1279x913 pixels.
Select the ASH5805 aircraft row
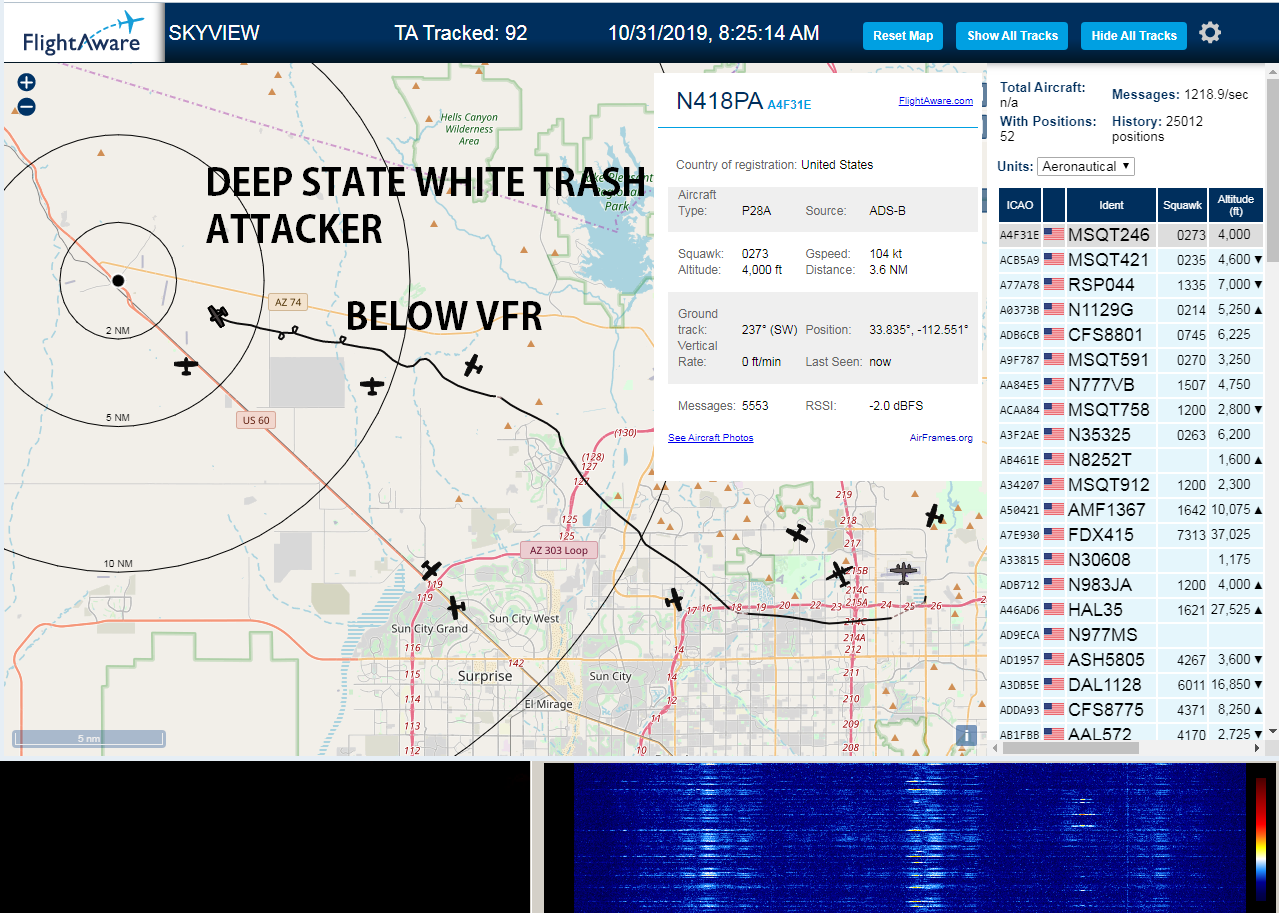[1131, 660]
